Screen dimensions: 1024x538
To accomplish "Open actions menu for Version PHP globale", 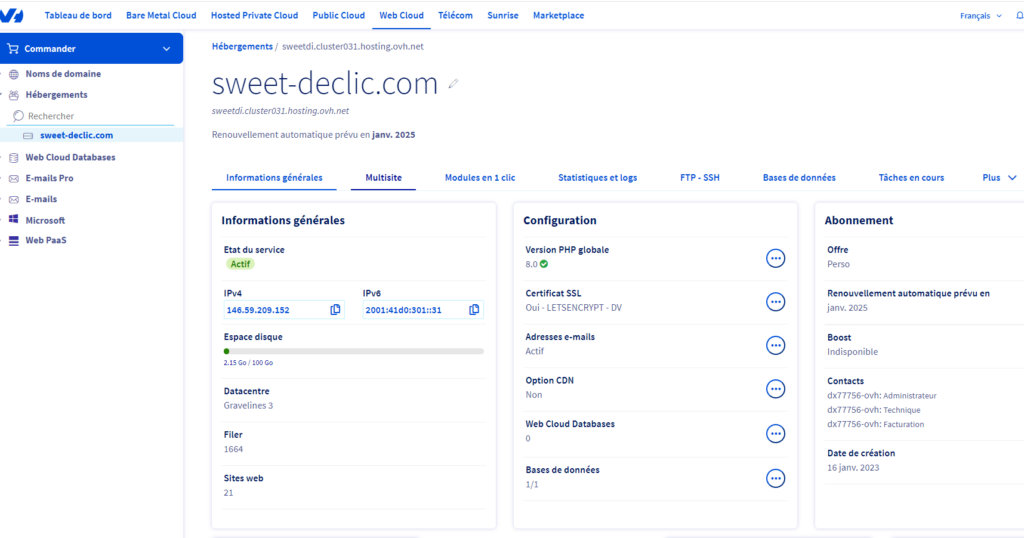I will 775,258.
